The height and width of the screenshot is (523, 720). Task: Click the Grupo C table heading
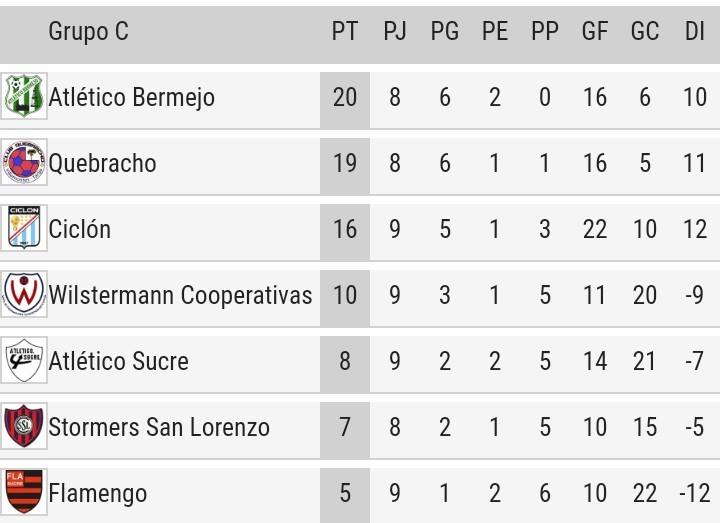tap(89, 31)
